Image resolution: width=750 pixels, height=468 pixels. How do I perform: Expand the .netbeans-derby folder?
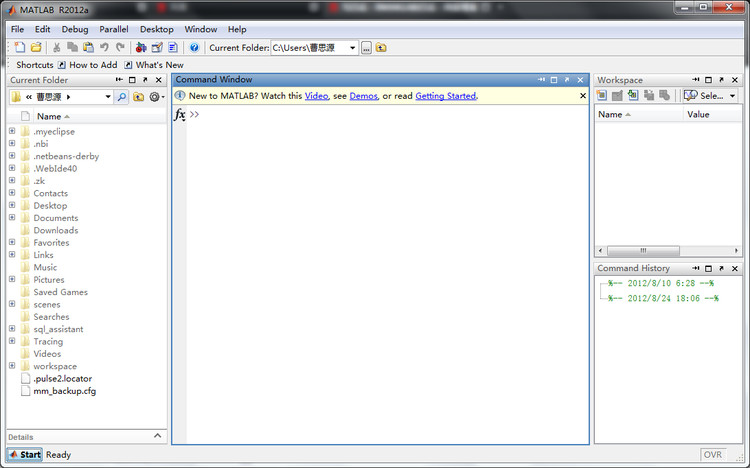point(12,156)
